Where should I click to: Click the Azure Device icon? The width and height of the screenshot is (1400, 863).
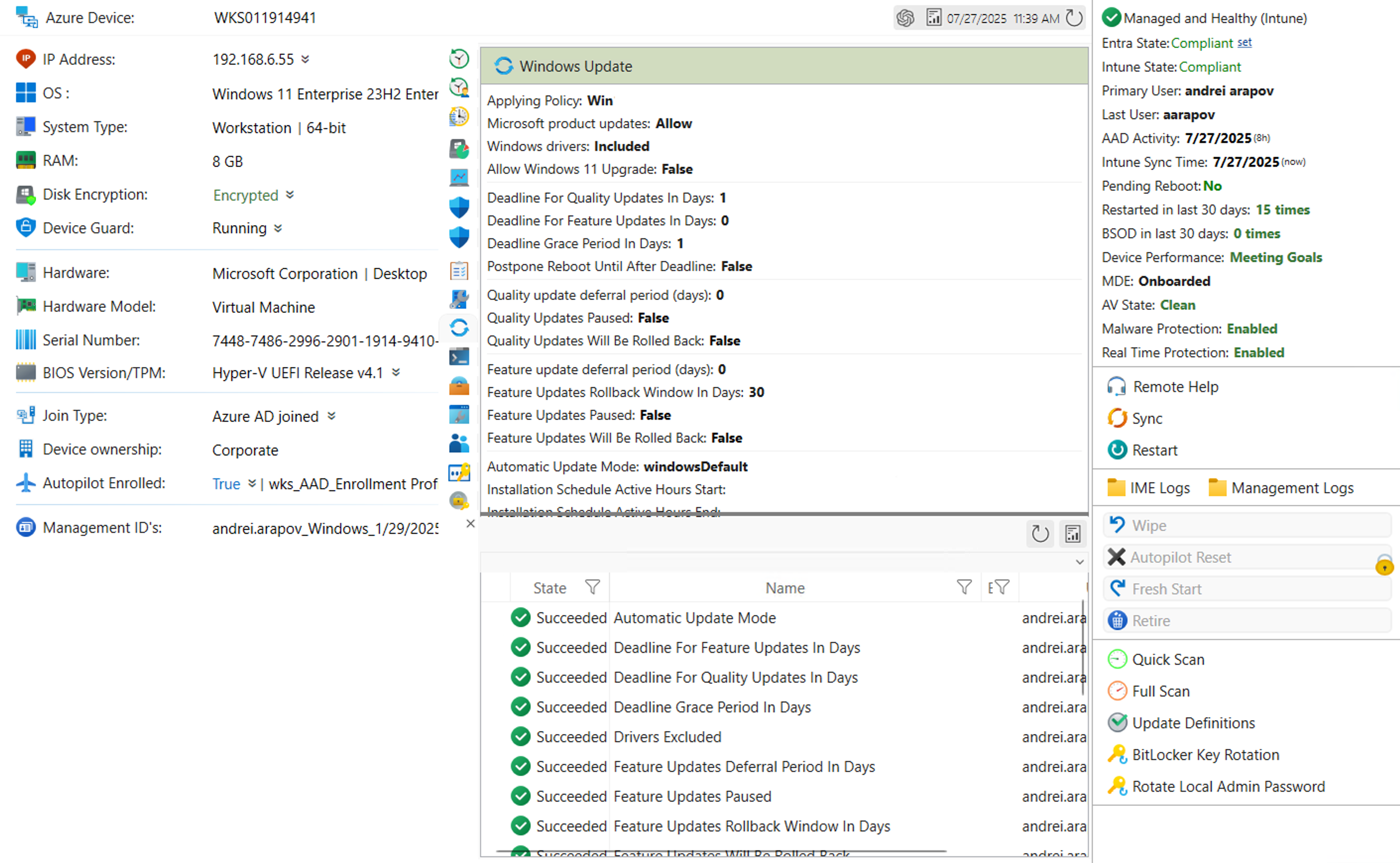pos(26,18)
